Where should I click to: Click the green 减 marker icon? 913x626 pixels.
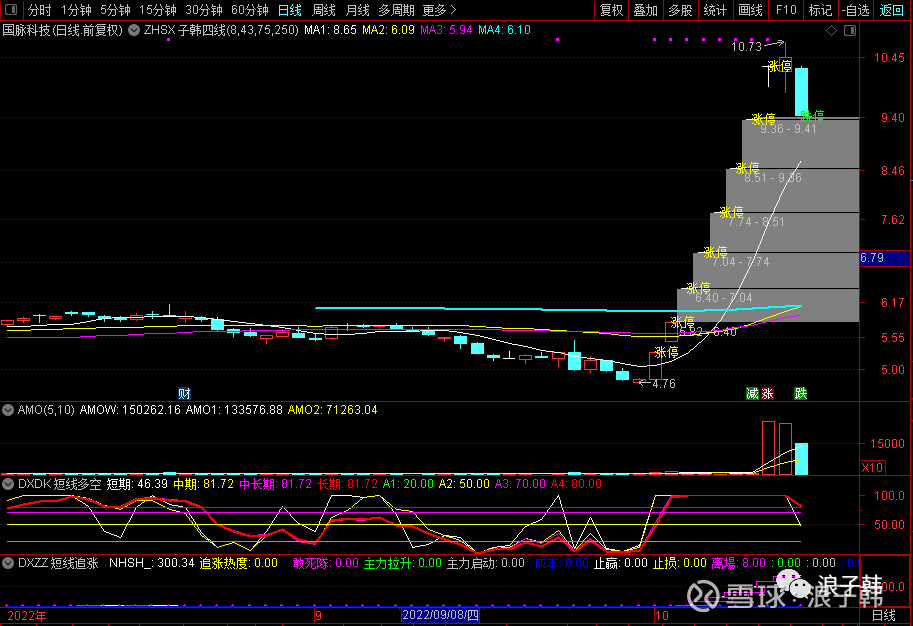pyautogui.click(x=751, y=393)
